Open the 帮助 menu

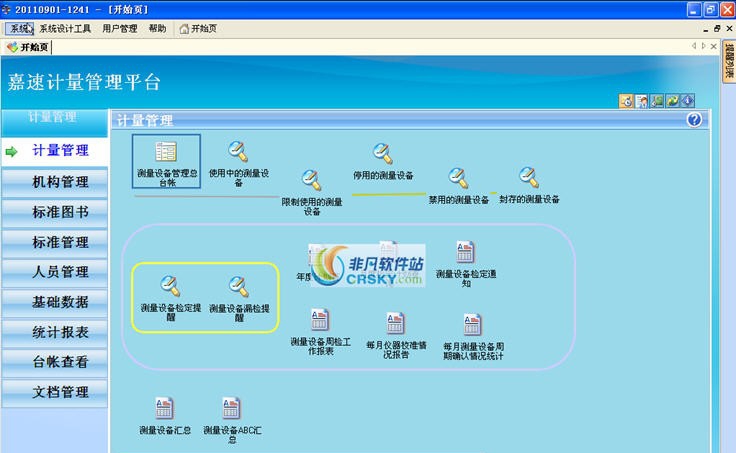157,29
